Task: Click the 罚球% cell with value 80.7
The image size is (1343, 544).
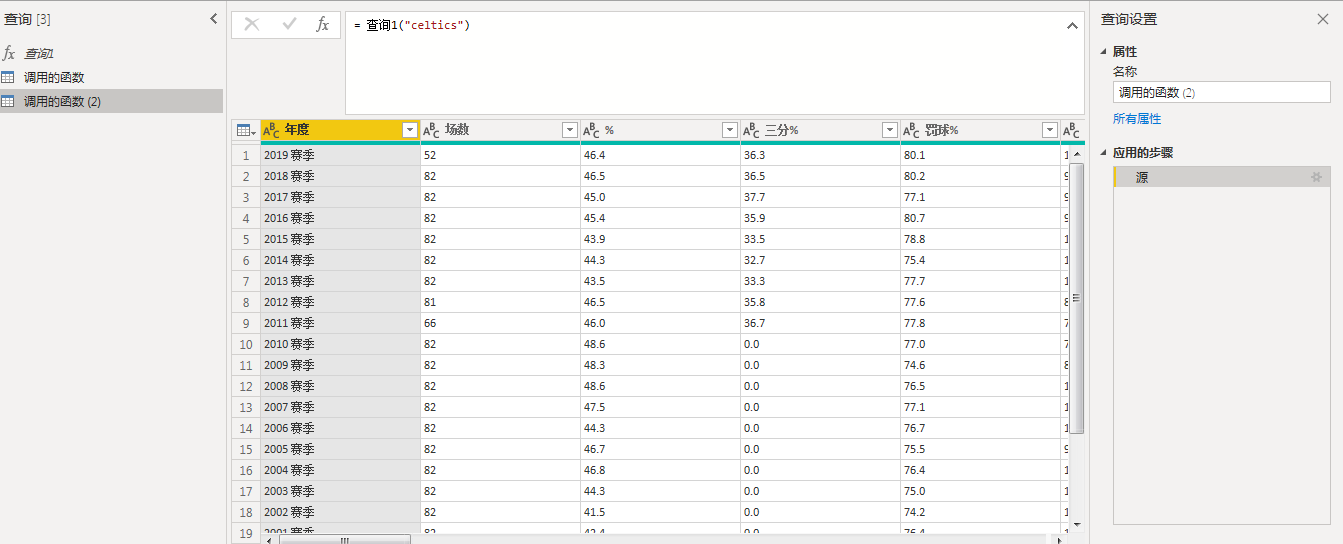Action: tap(980, 218)
